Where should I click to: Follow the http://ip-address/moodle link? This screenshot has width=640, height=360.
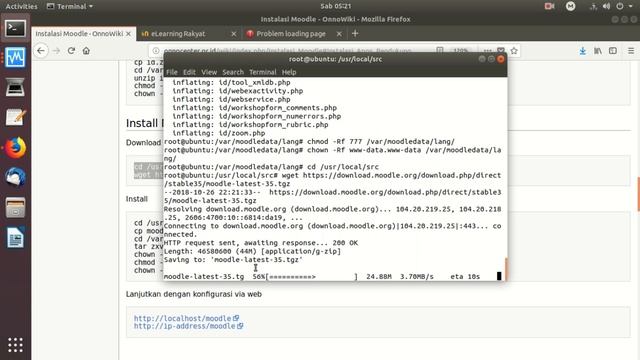point(189,326)
